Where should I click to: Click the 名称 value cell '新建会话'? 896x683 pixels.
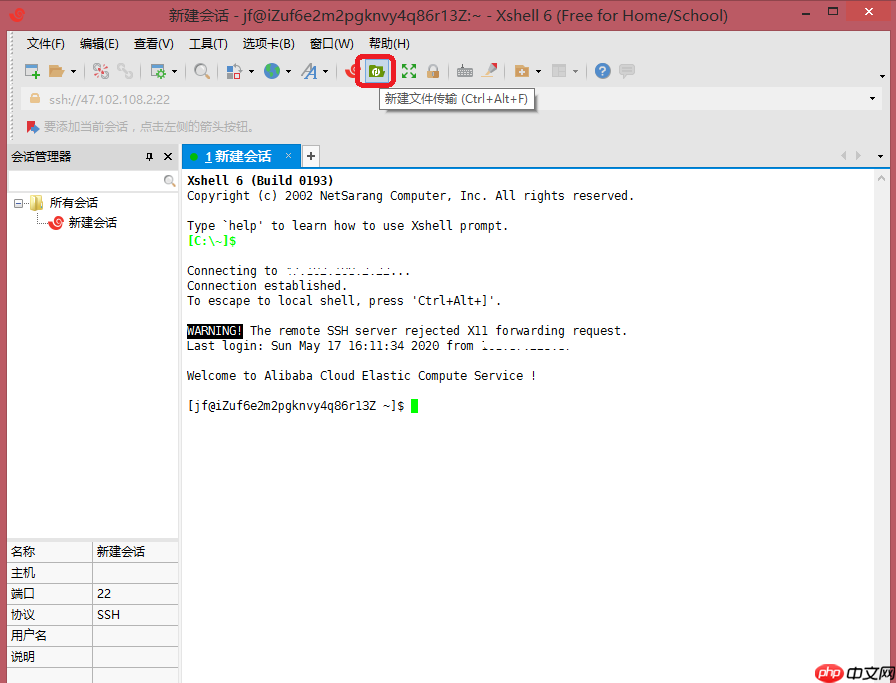coord(135,552)
